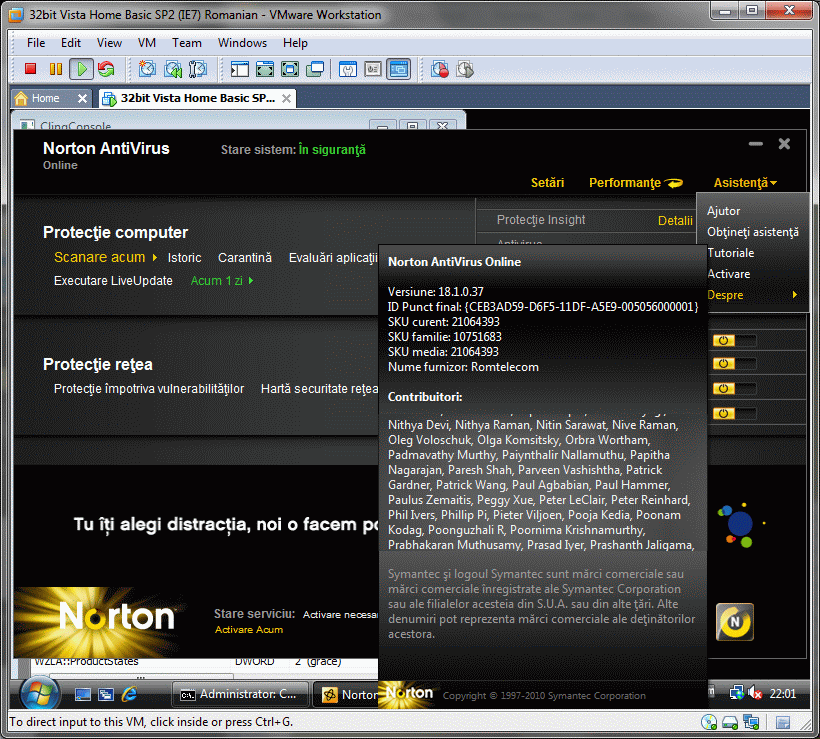820x739 pixels.
Task: Collapse the Asistență dropdown menu
Action: point(745,183)
